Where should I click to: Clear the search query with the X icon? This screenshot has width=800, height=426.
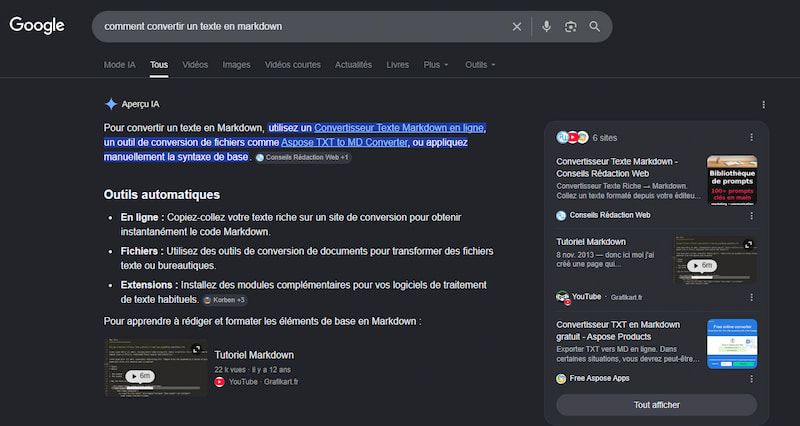pos(517,27)
